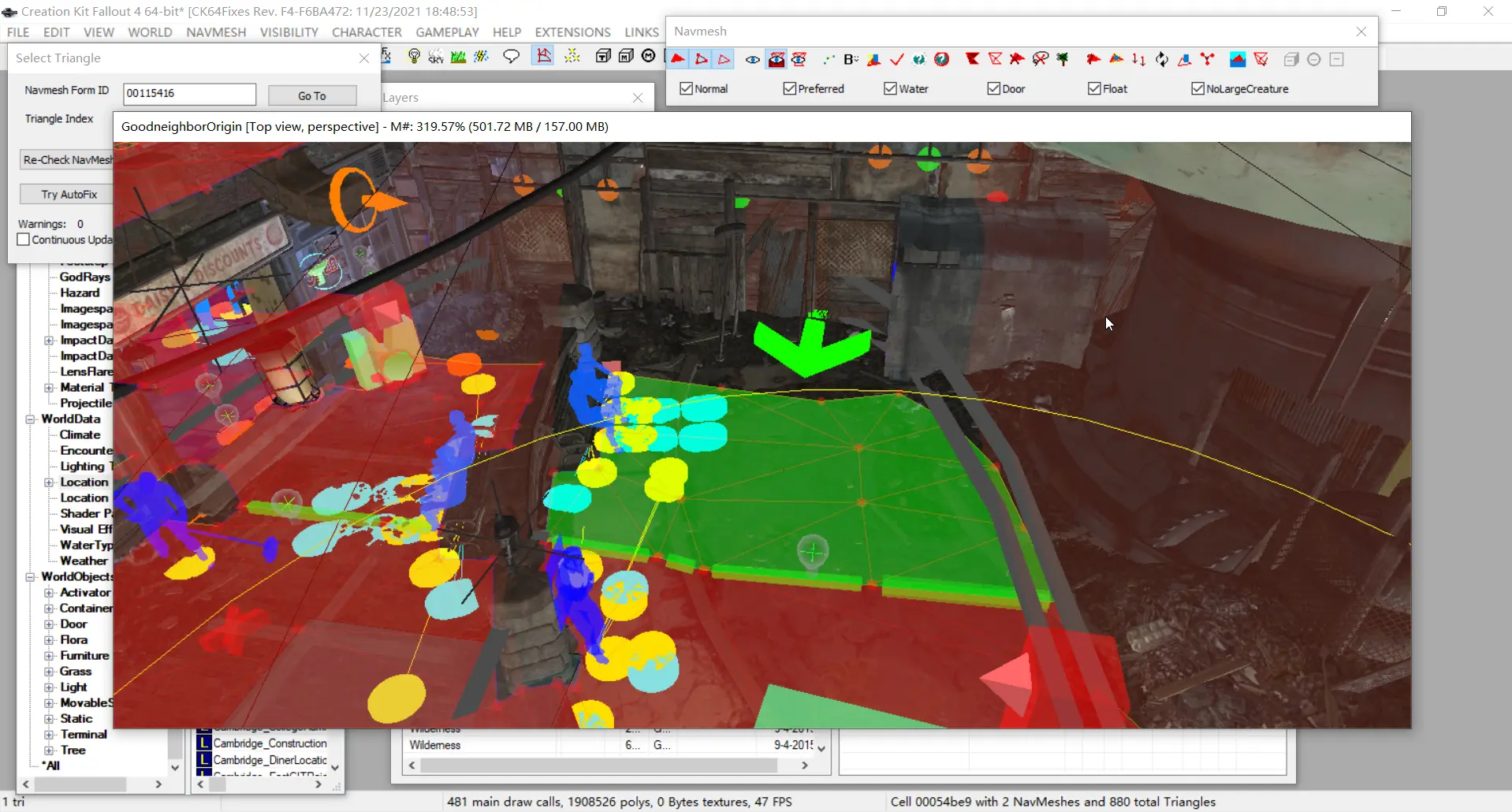Click the lightning and rain weather icon
Screen dimensions: 1512x812
tap(481, 56)
